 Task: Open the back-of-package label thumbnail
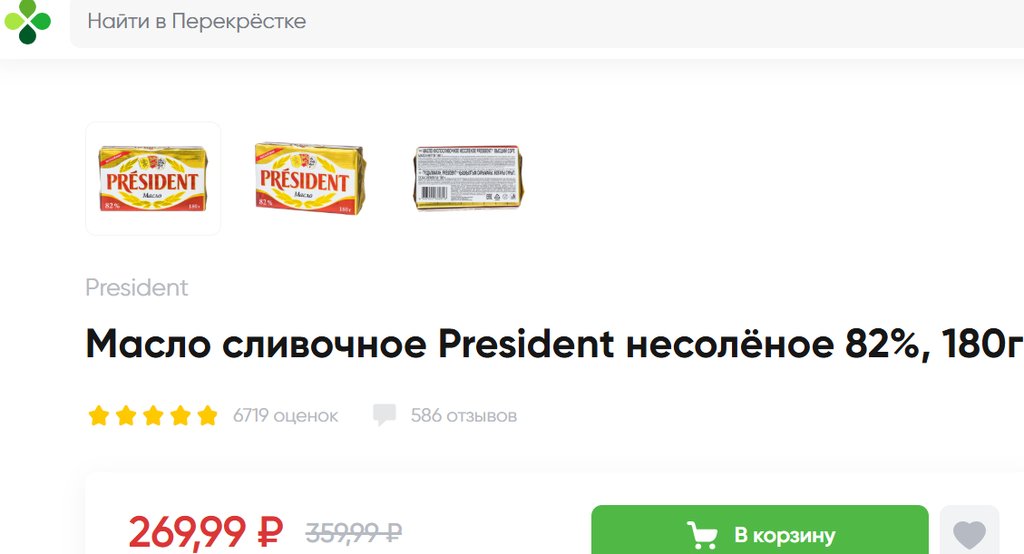point(468,178)
